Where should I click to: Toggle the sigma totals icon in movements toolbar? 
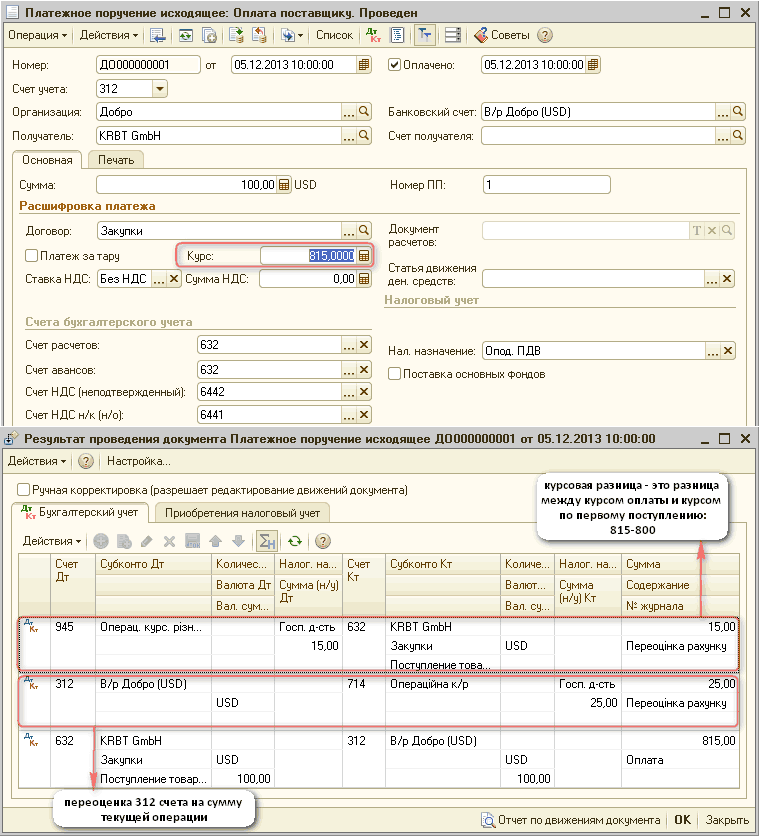(x=266, y=541)
